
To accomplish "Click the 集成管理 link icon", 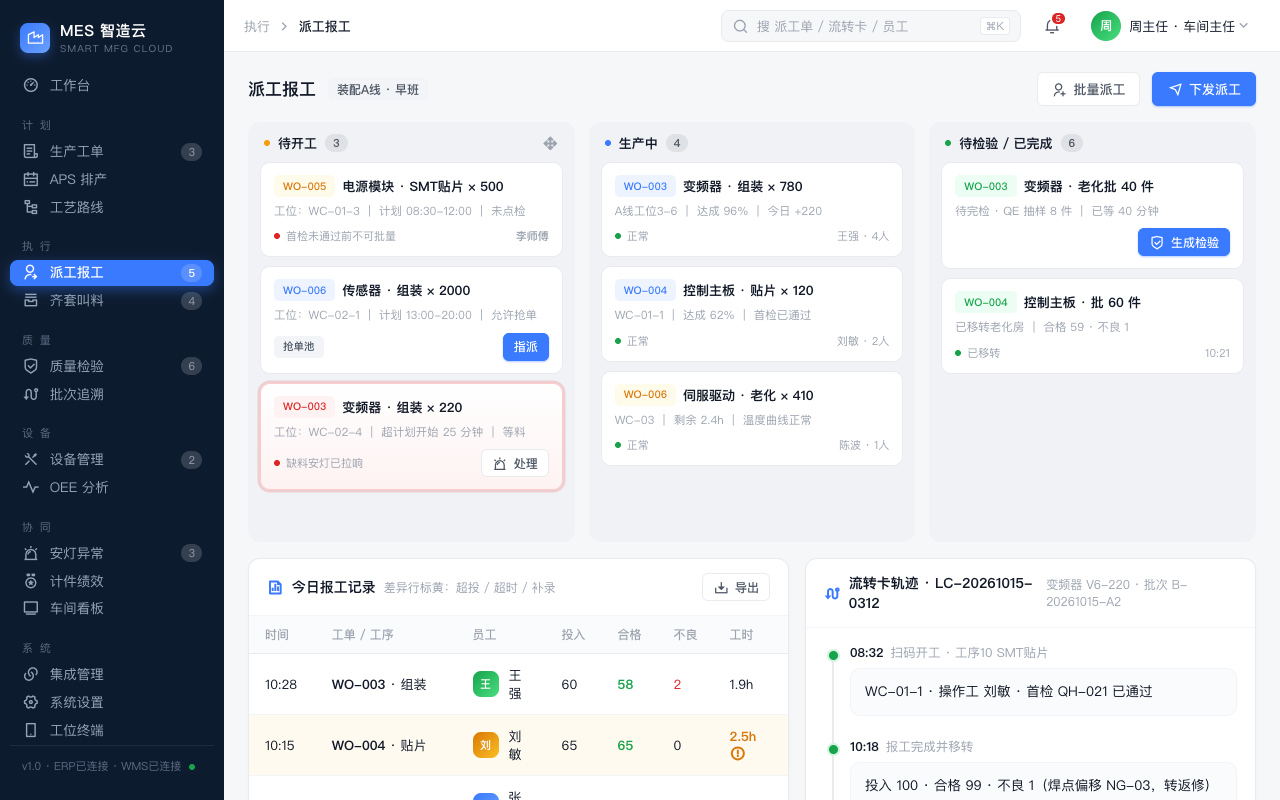I will [31, 674].
